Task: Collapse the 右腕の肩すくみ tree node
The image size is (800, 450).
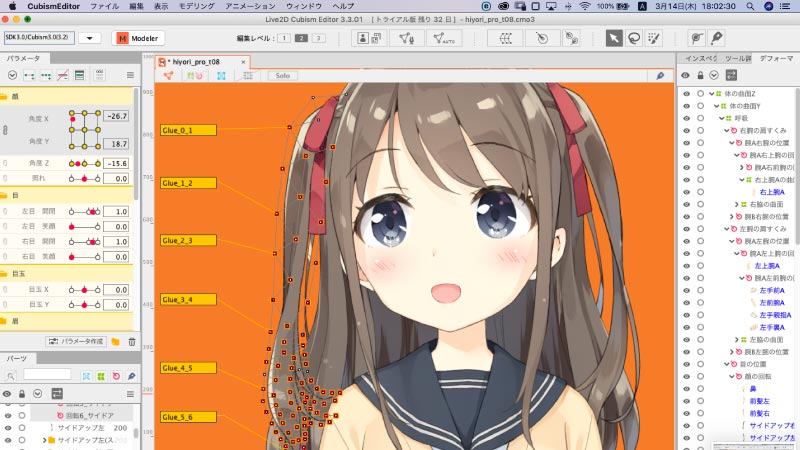Action: 727,131
